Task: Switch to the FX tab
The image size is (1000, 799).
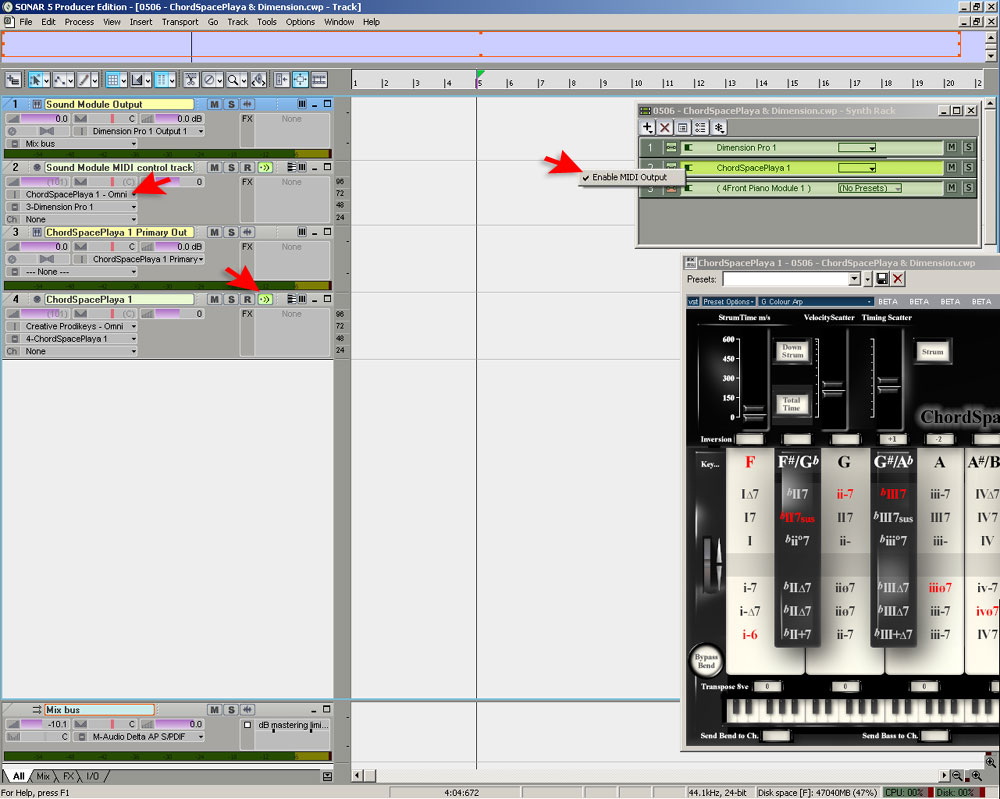Action: tap(68, 776)
